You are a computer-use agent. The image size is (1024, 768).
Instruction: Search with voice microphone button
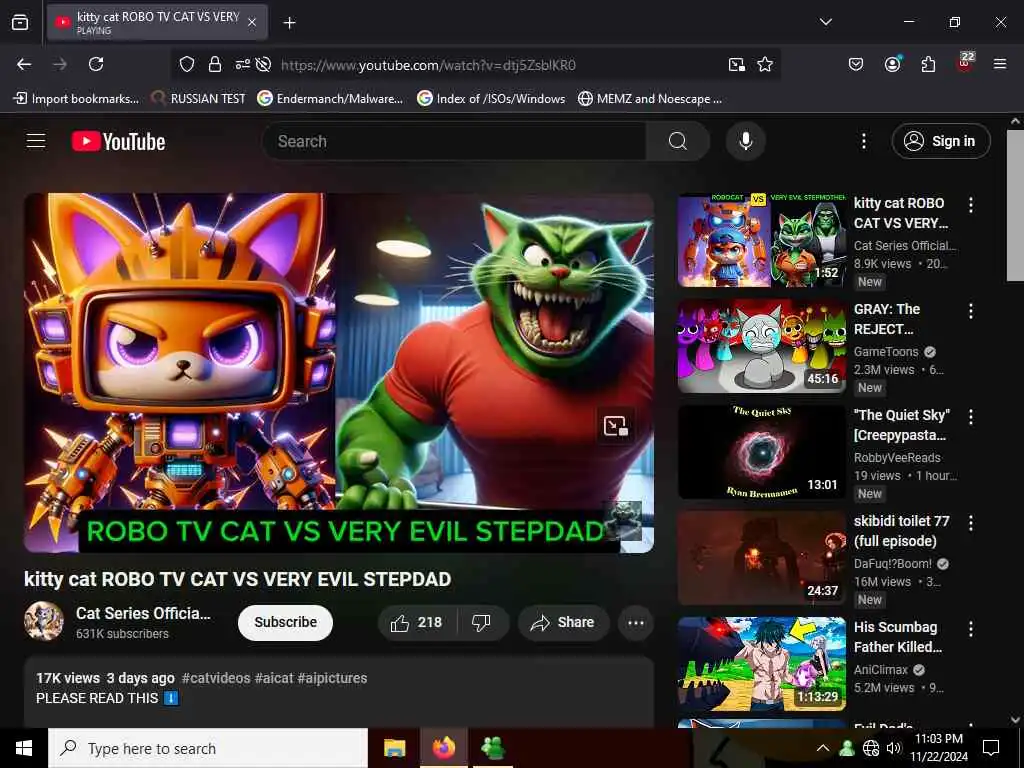[745, 141]
